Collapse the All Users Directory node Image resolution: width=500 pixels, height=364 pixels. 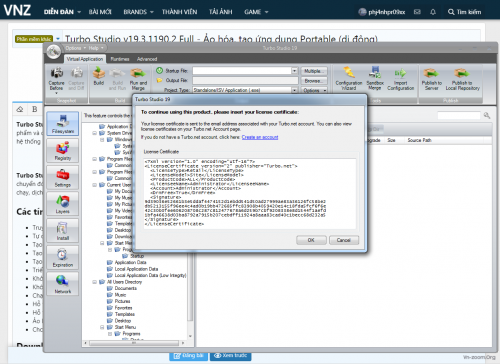coord(95,282)
